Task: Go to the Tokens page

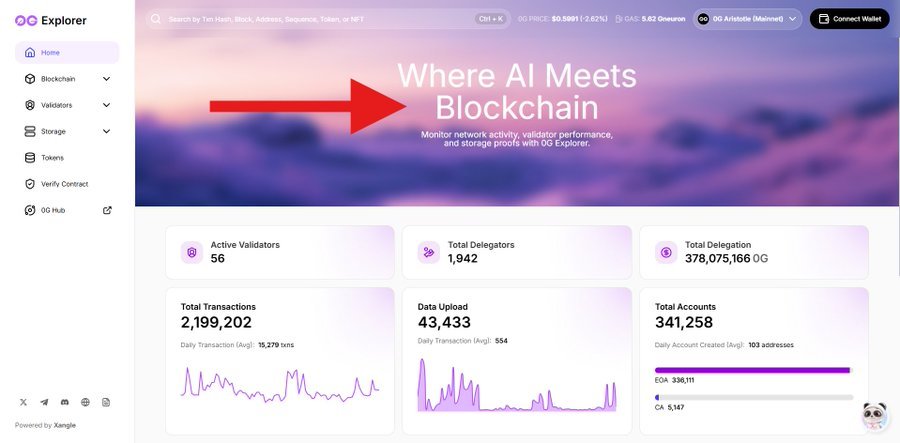Action: click(52, 158)
